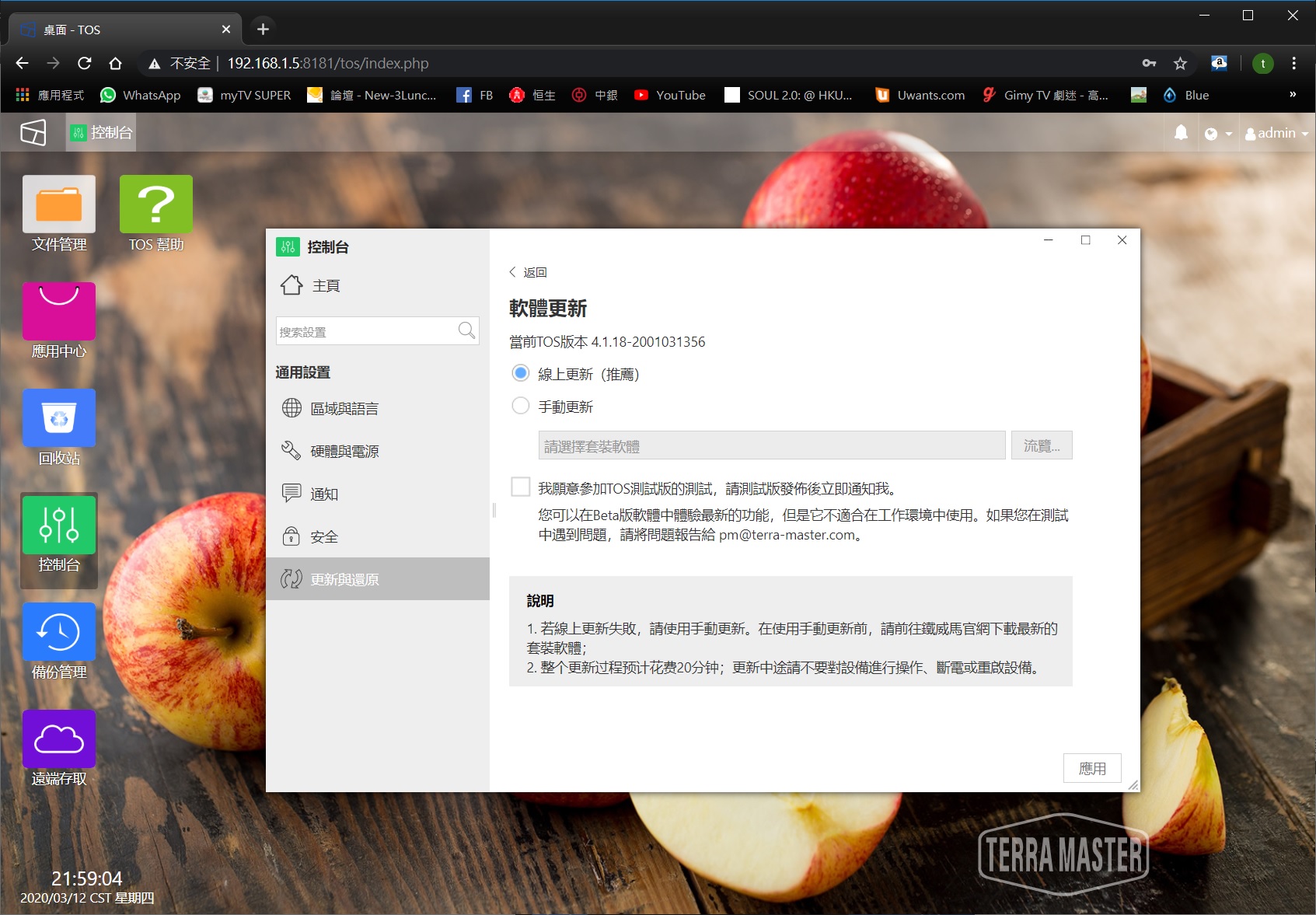Click the TOS desktop logo in top bar
The height and width of the screenshot is (915, 1316).
pos(33,133)
